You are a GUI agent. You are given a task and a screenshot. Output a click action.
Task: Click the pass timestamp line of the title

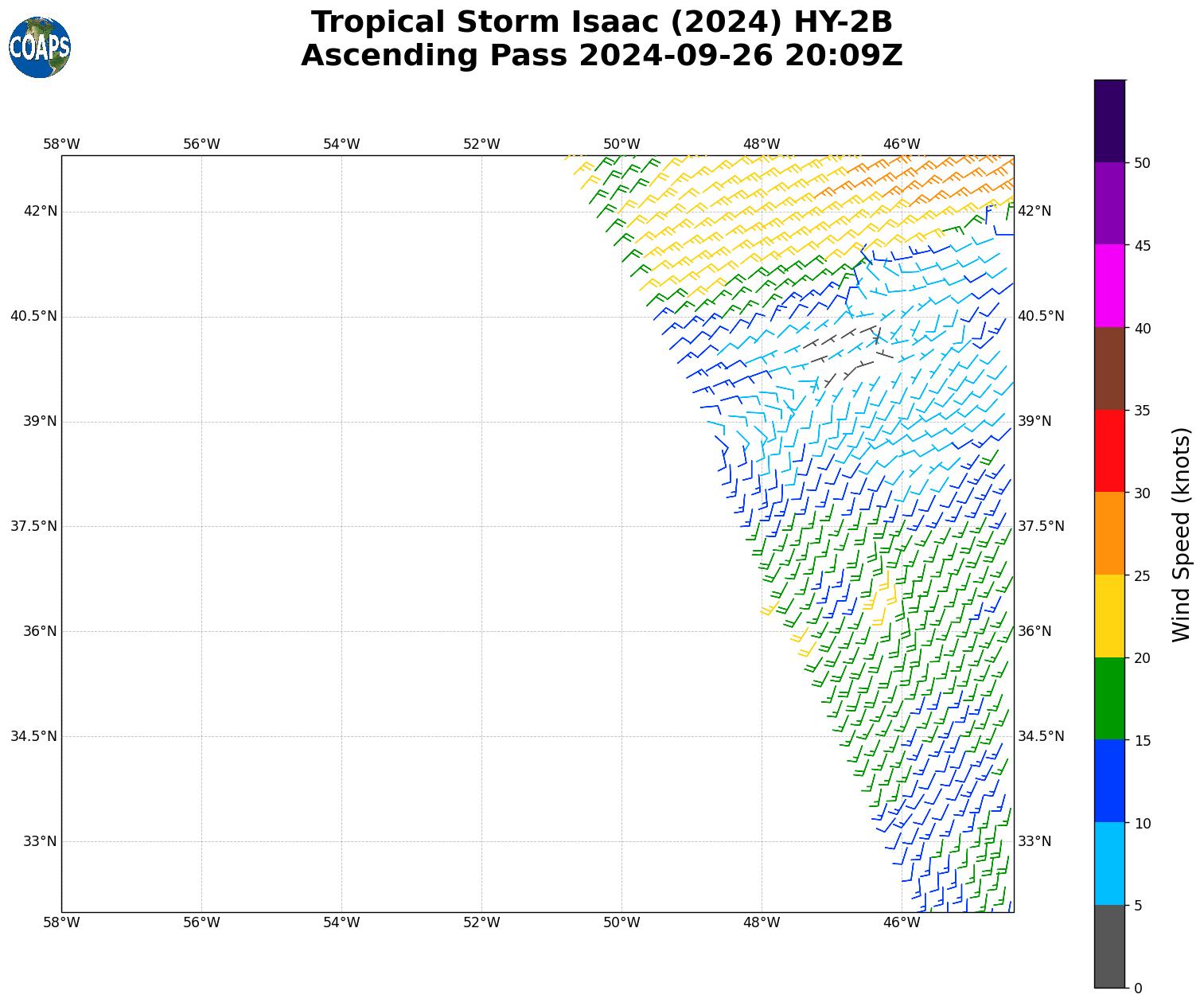click(x=601, y=56)
